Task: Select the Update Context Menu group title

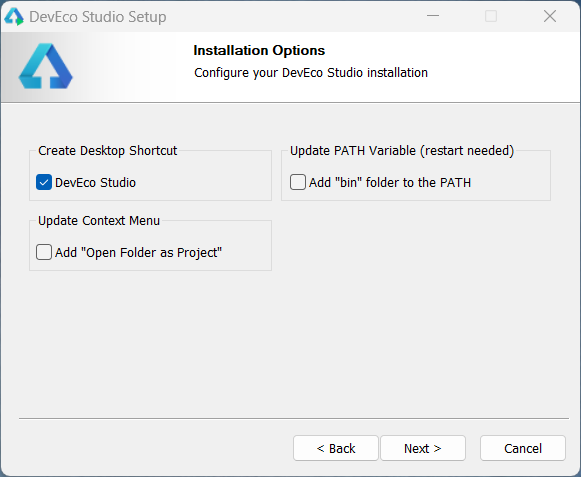Action: (99, 221)
